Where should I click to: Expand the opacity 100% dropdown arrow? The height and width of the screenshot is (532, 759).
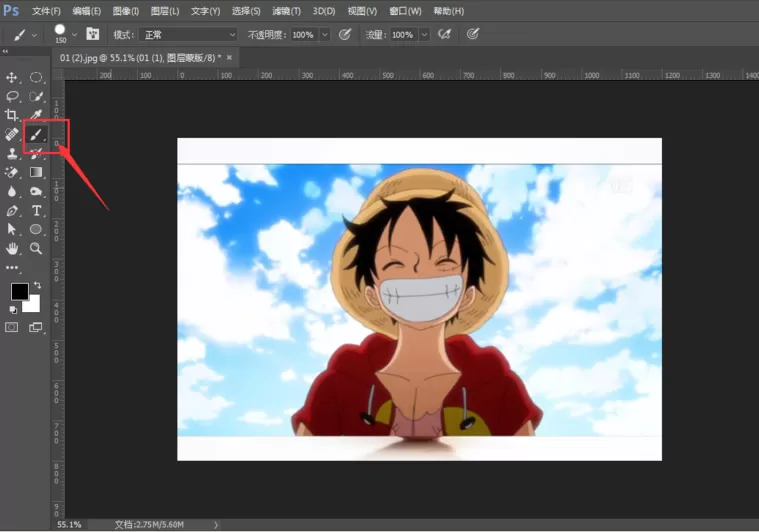[x=325, y=35]
